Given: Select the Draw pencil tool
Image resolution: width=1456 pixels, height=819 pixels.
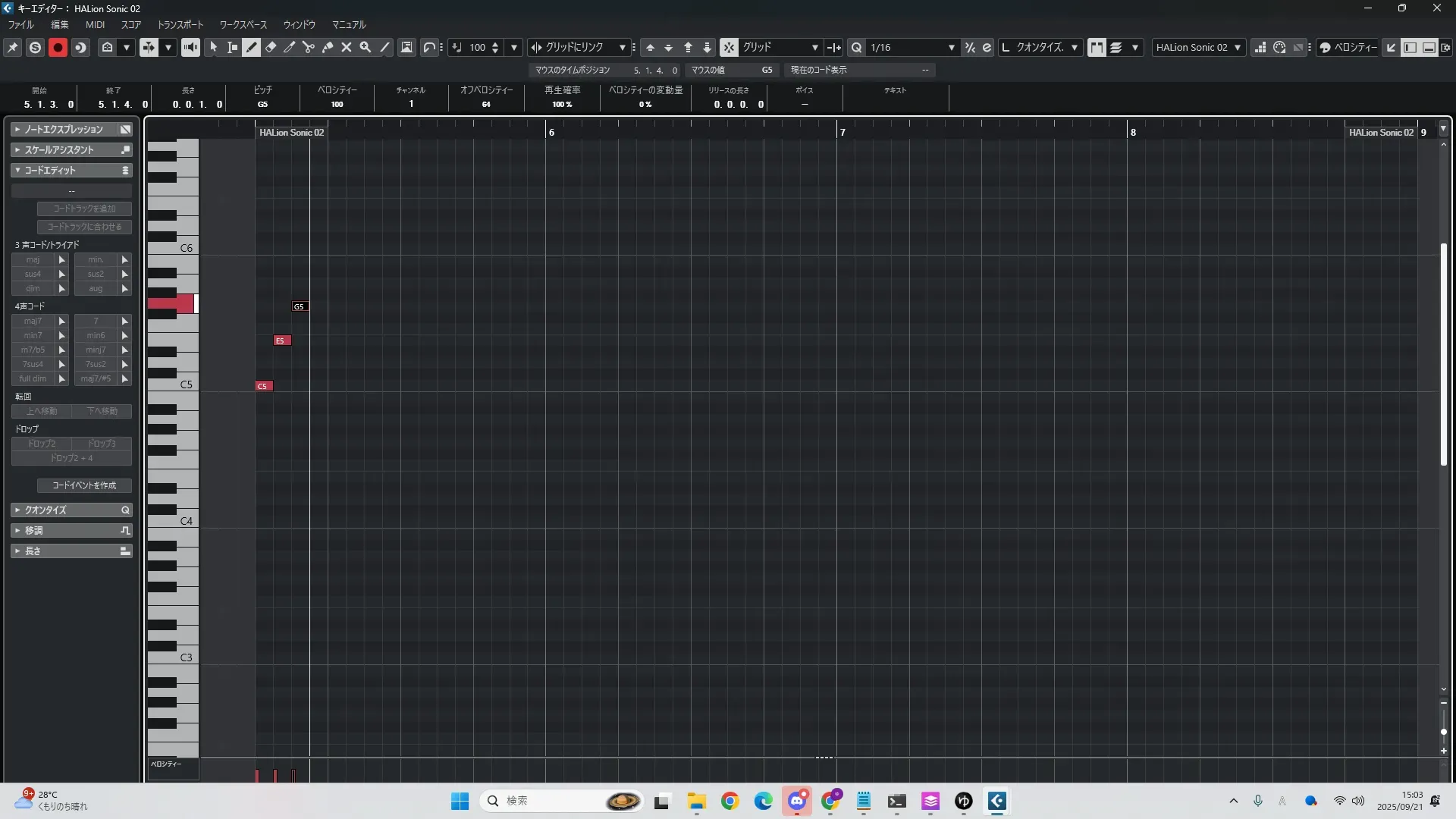Looking at the screenshot, I should [x=252, y=48].
